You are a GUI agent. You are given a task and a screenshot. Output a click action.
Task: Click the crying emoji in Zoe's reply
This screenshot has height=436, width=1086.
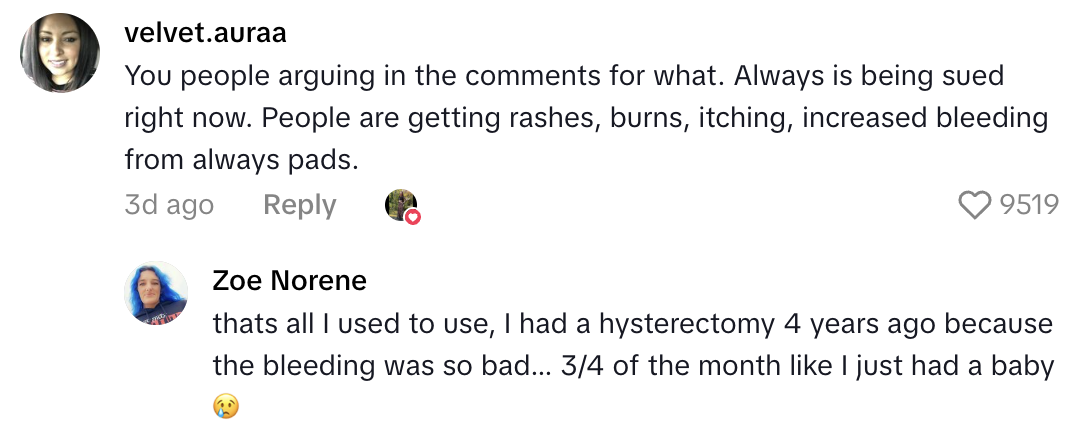click(227, 406)
